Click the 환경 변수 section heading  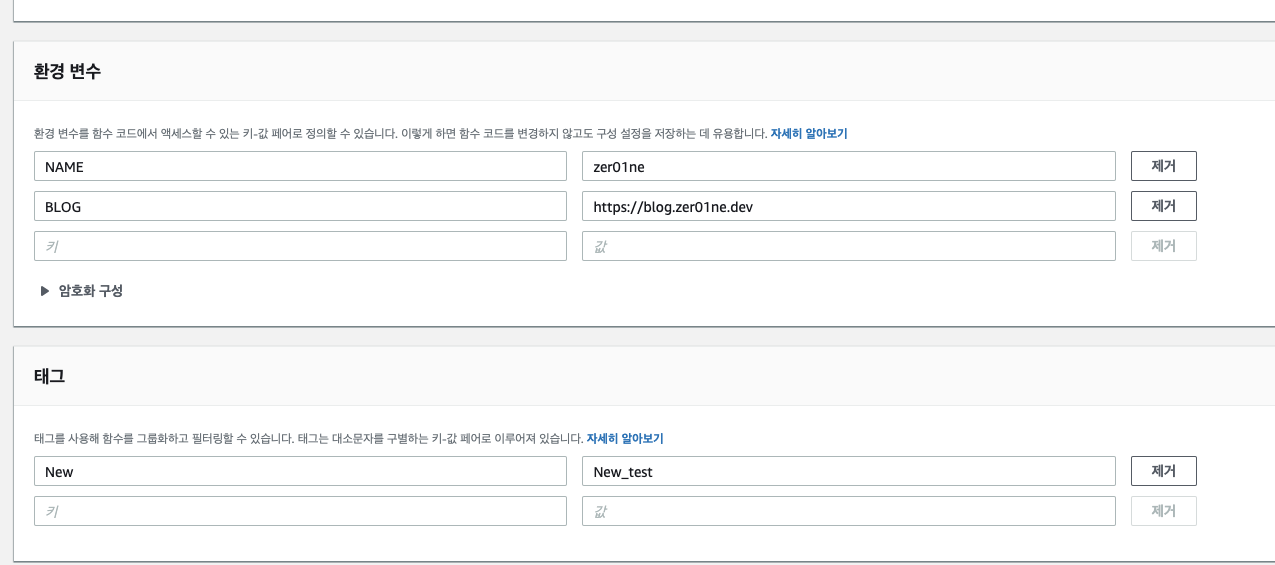67,72
